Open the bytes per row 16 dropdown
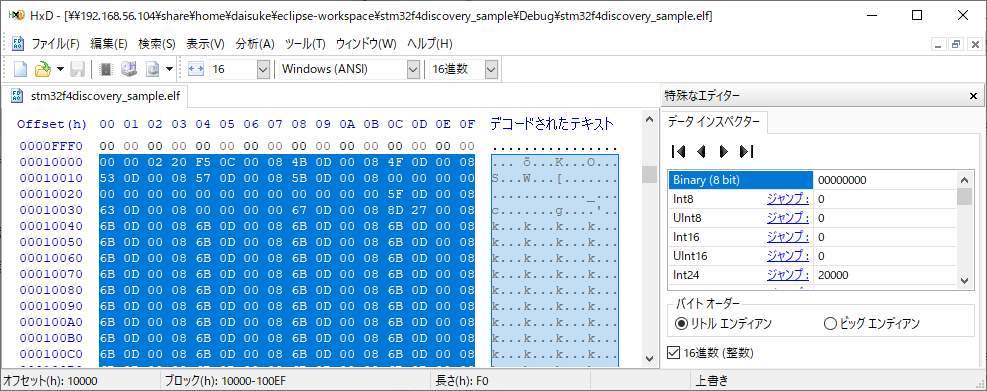This screenshot has width=987, height=391. [x=264, y=69]
